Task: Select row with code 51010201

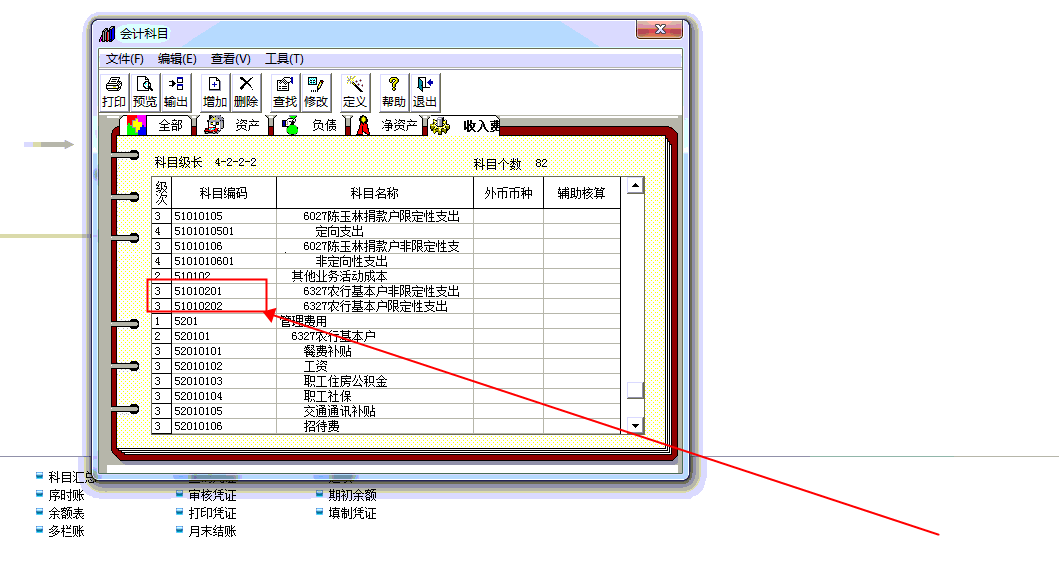Action: pos(386,291)
